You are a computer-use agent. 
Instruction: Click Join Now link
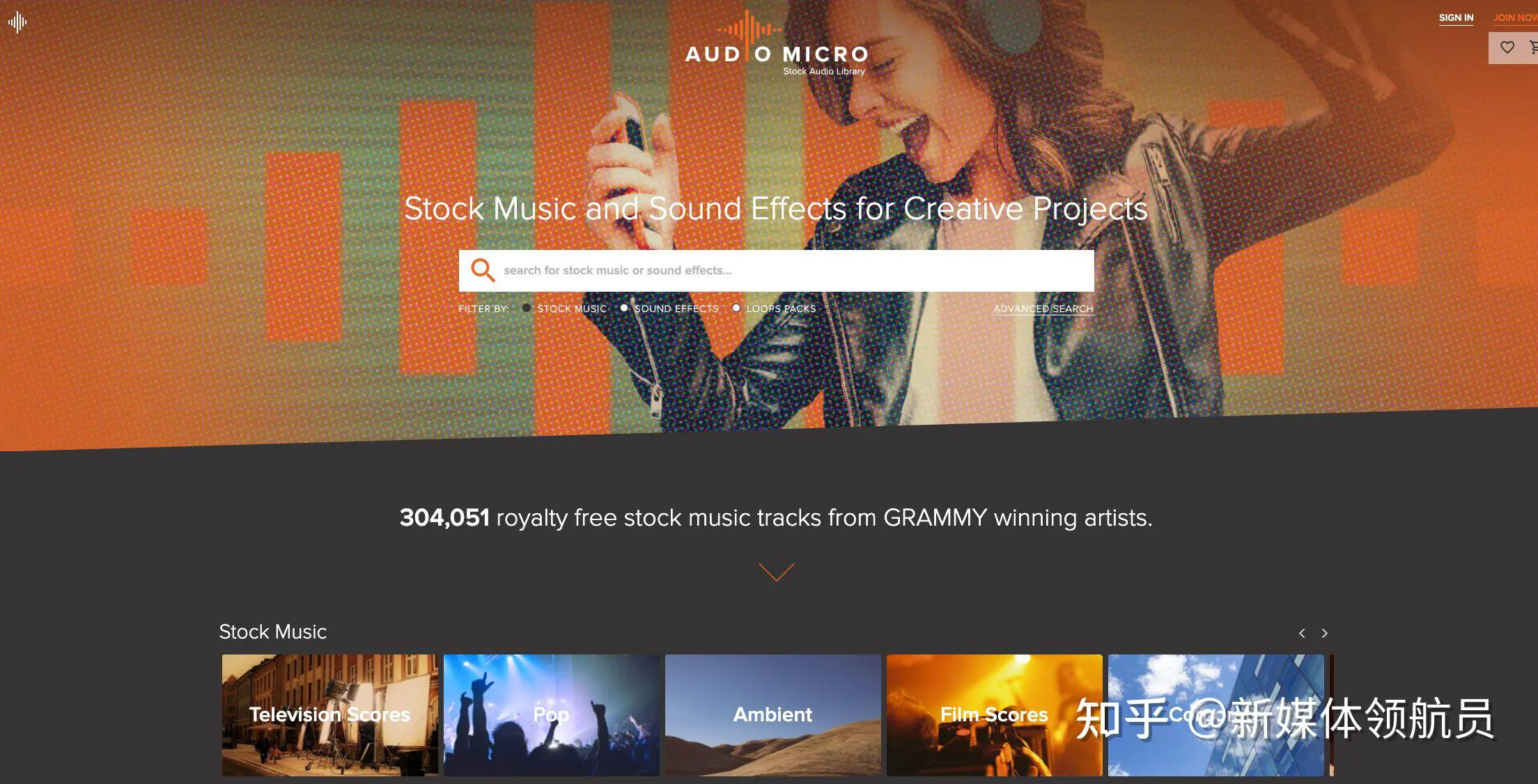(x=1515, y=18)
